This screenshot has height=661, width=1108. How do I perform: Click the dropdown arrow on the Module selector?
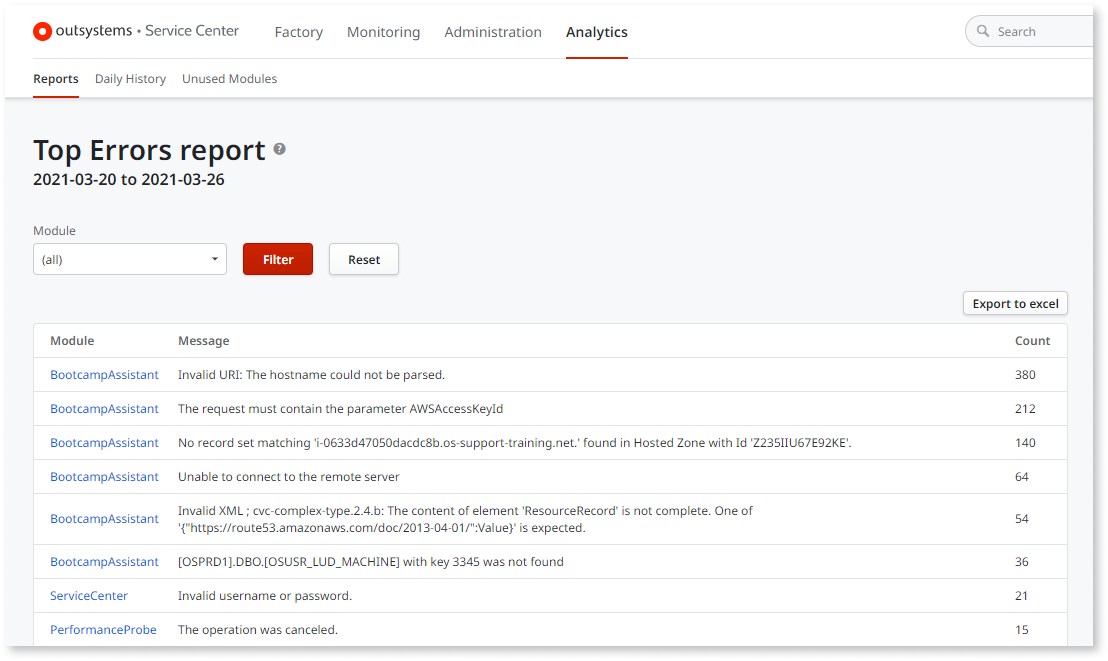[x=216, y=258]
